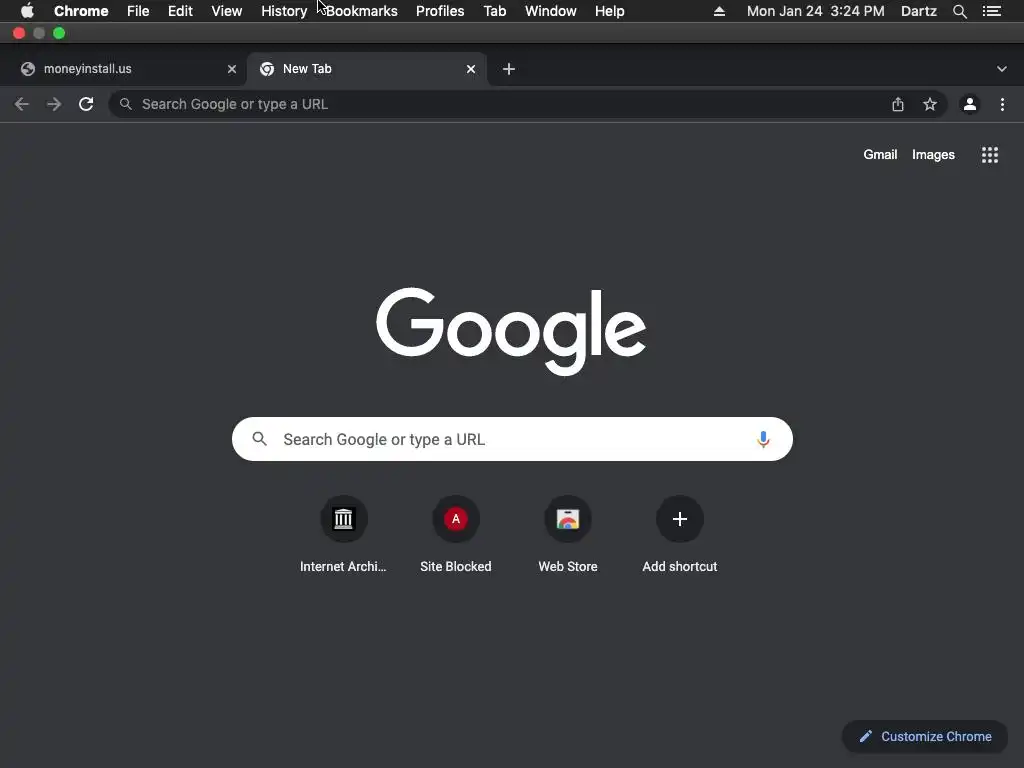Start voice search with microphone icon
Viewport: 1024px width, 768px height.
point(763,440)
